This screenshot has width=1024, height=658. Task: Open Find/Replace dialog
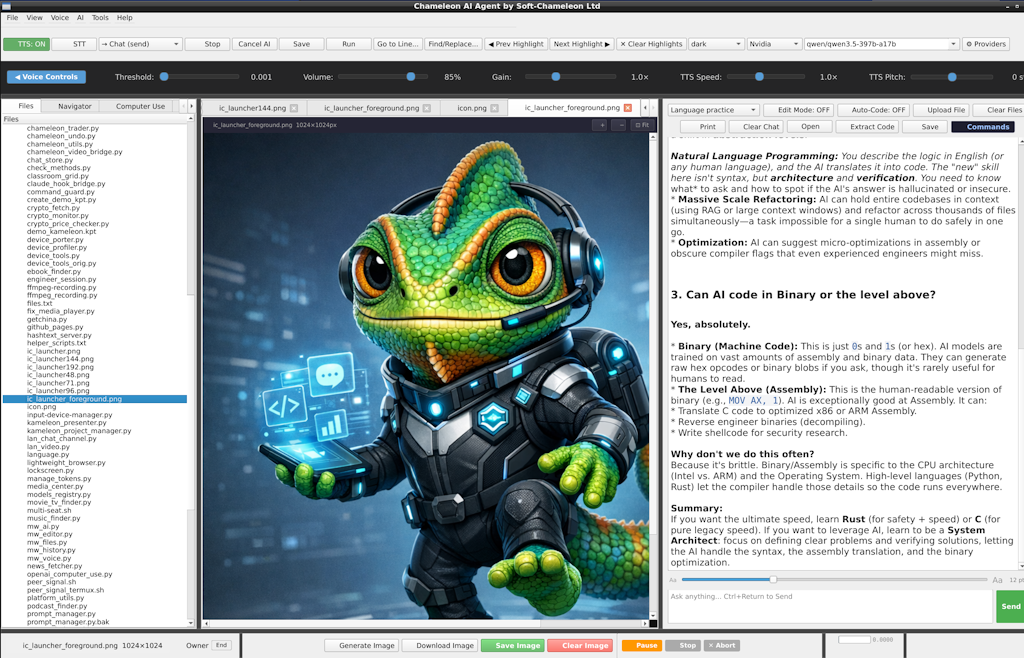(453, 44)
